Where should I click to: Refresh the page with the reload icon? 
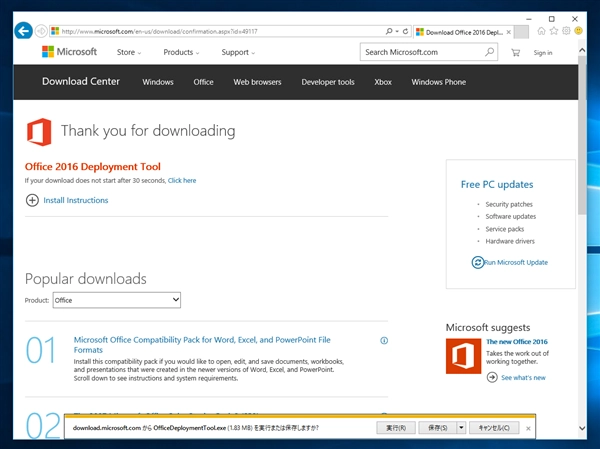[405, 31]
